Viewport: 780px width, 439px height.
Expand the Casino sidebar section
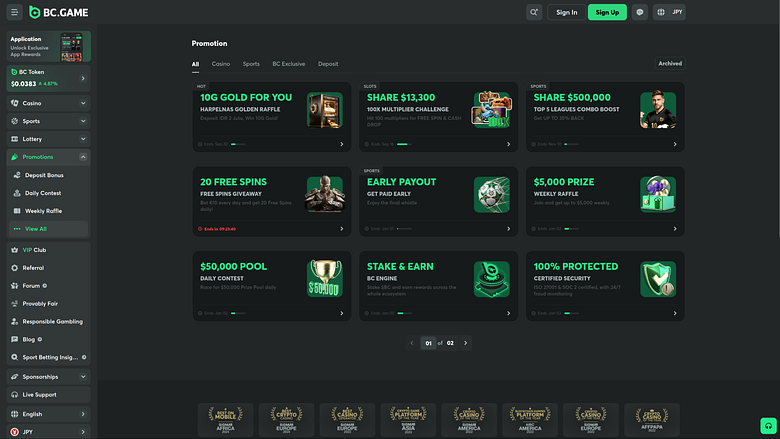pyautogui.click(x=48, y=103)
